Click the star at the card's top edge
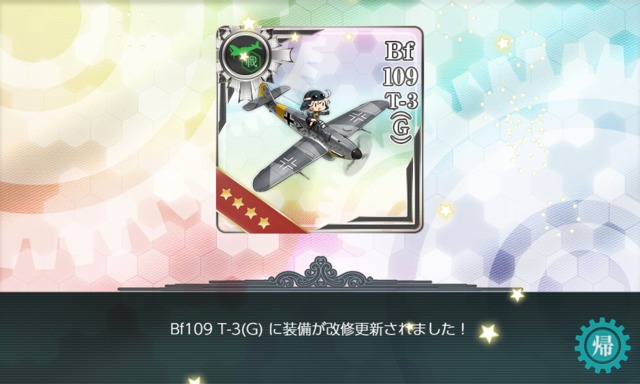Screen dimensions: 640x384 click(x=249, y=23)
